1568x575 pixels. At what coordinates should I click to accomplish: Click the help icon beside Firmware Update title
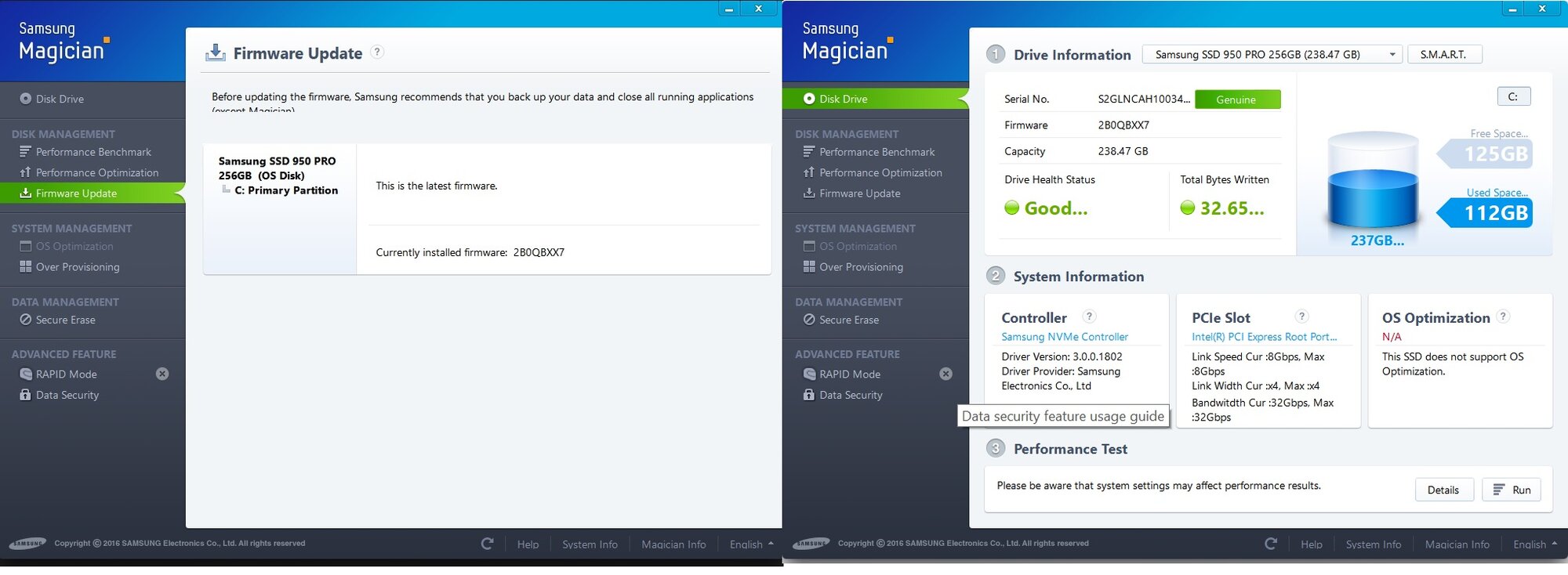[x=377, y=52]
